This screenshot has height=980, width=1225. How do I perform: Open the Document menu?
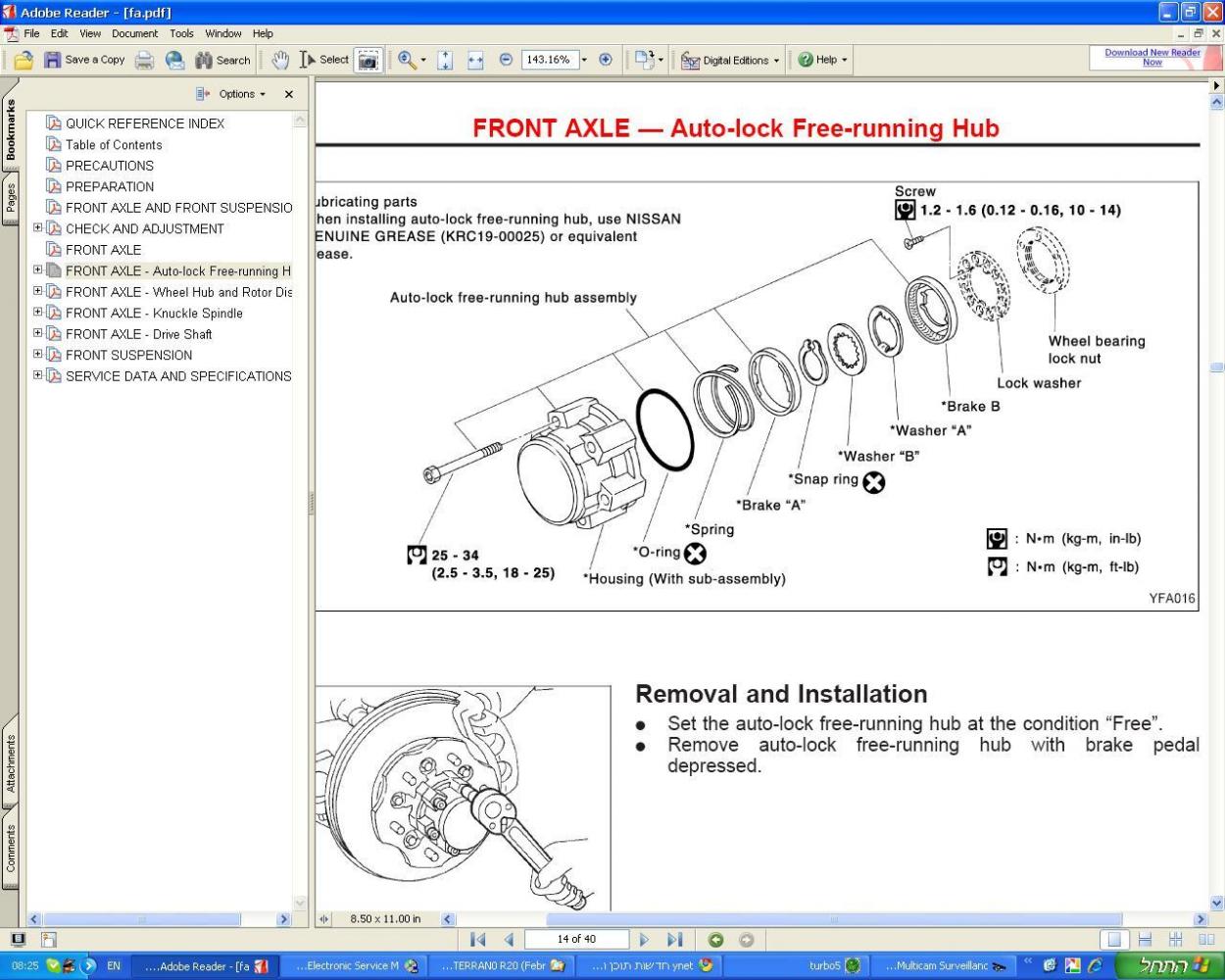pyautogui.click(x=134, y=33)
